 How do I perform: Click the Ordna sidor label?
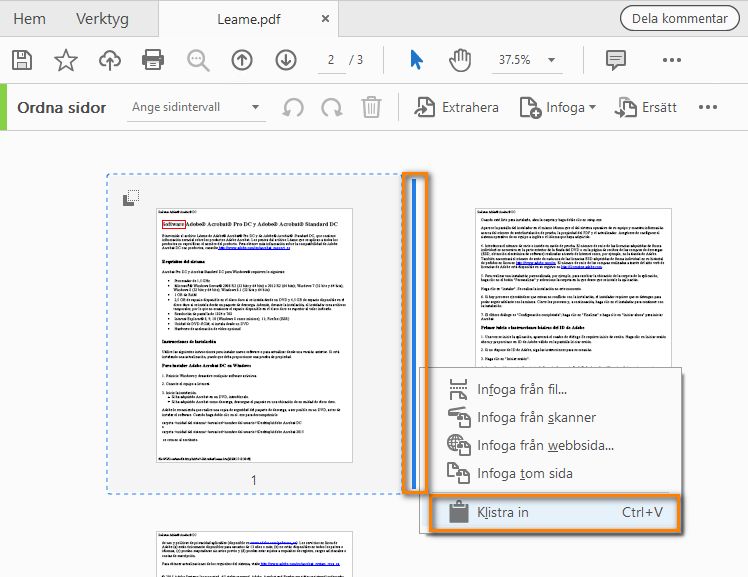(62, 107)
